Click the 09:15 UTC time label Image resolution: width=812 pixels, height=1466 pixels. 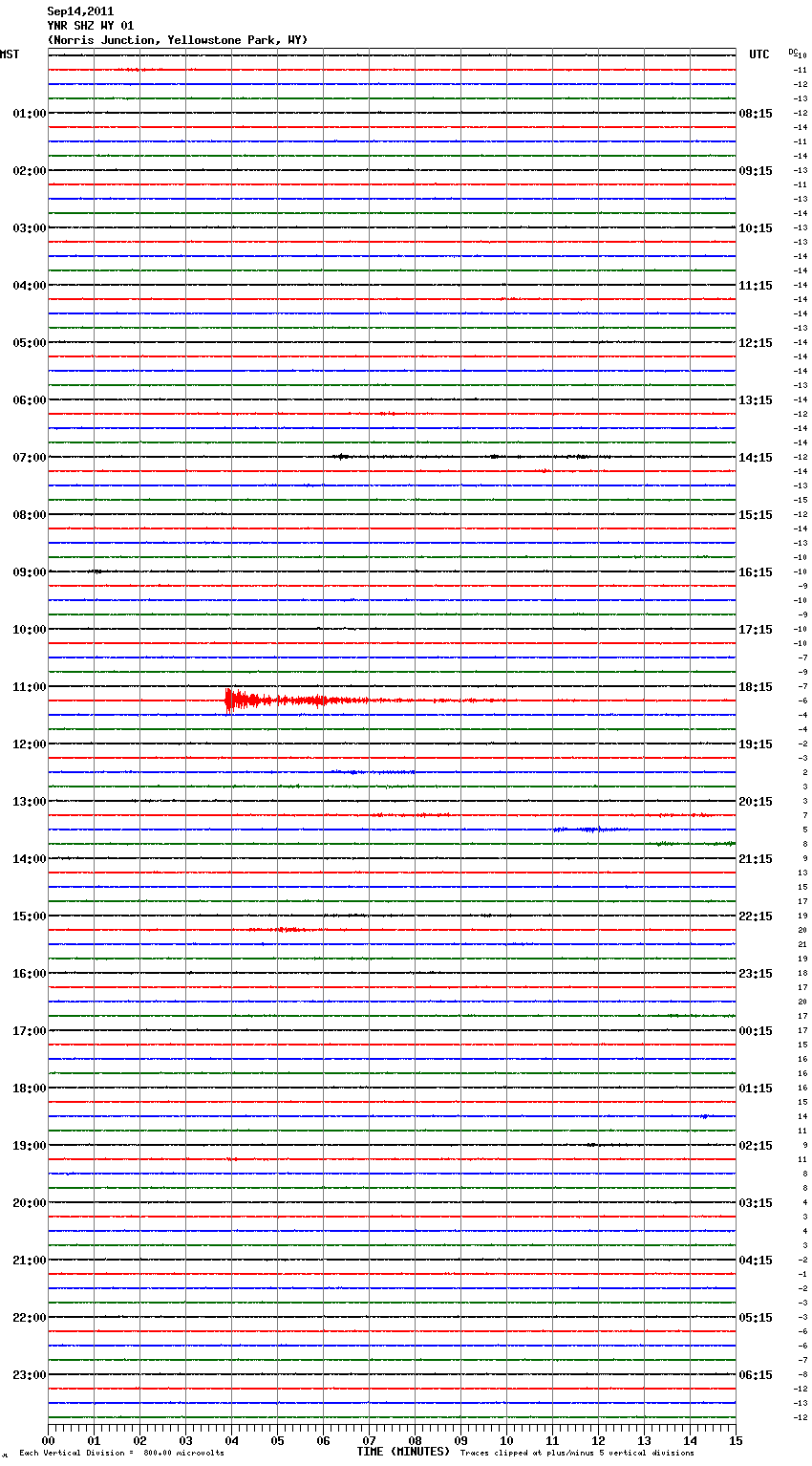(756, 171)
